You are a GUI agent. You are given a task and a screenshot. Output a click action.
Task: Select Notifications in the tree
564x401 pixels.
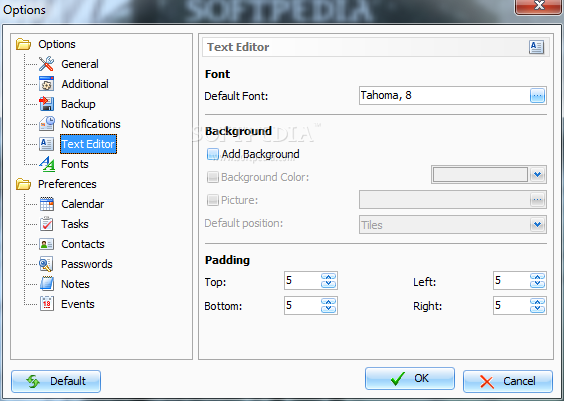click(x=91, y=124)
